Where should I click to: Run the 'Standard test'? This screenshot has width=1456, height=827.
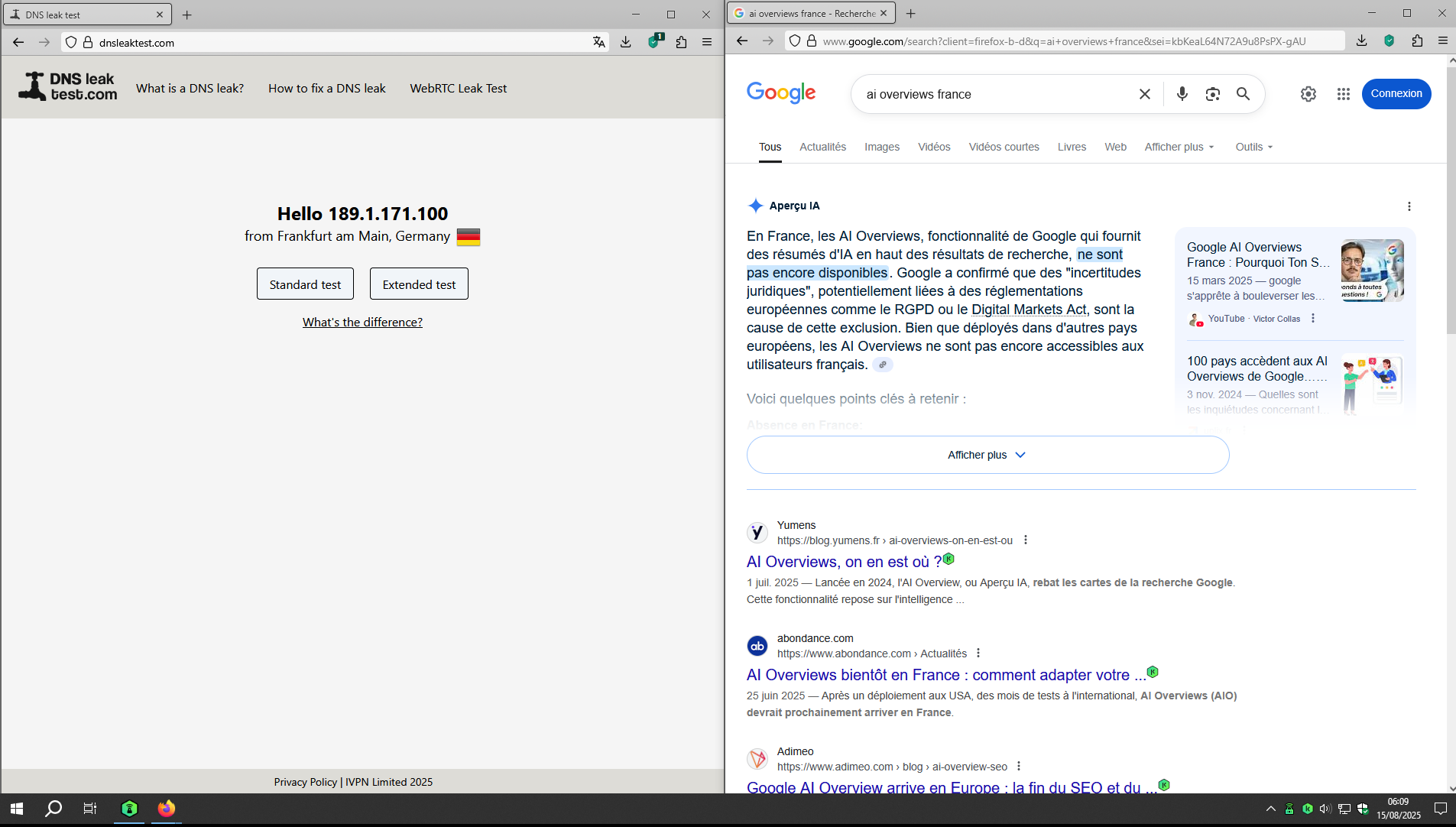305,284
